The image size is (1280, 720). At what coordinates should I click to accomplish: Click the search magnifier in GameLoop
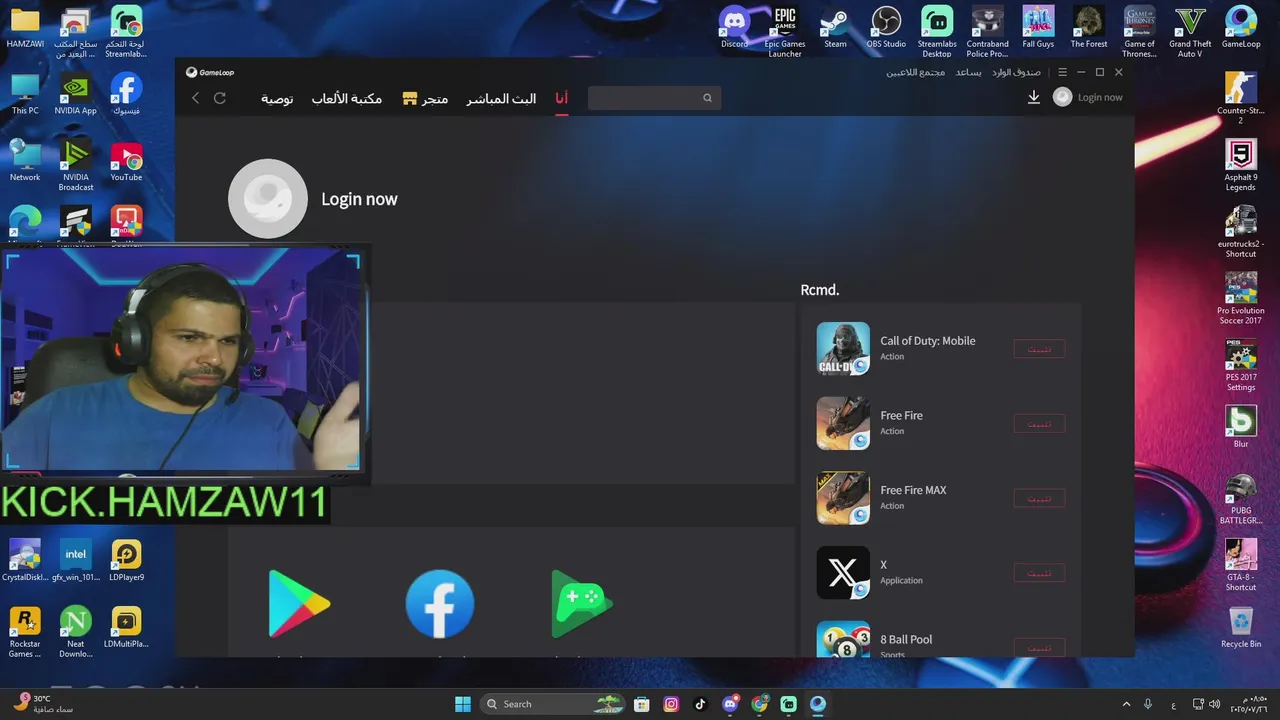tap(707, 98)
